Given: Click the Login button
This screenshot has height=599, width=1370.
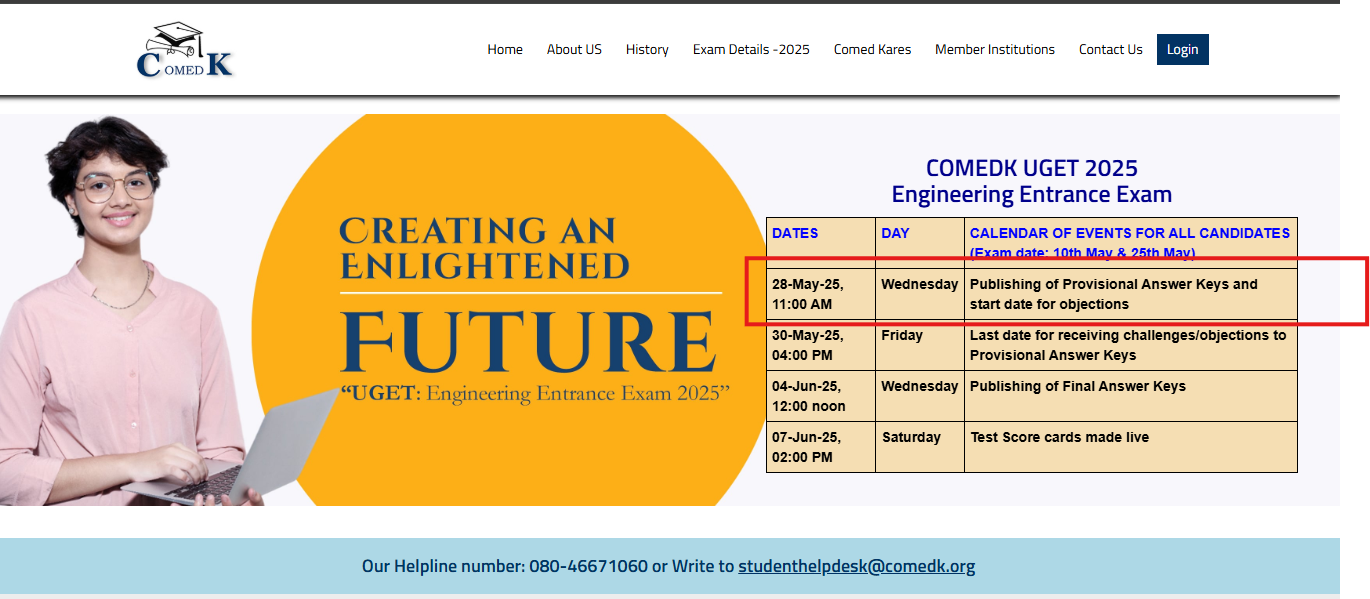Looking at the screenshot, I should (x=1182, y=49).
